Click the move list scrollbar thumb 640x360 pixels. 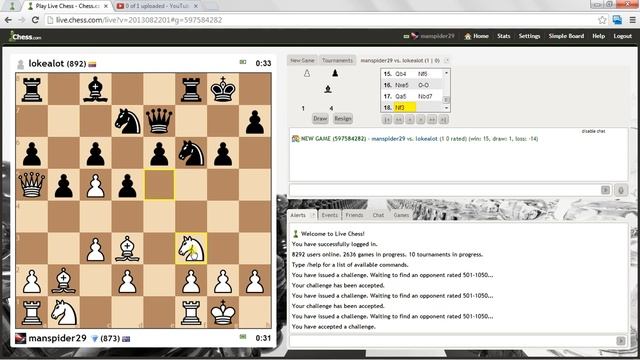(446, 100)
